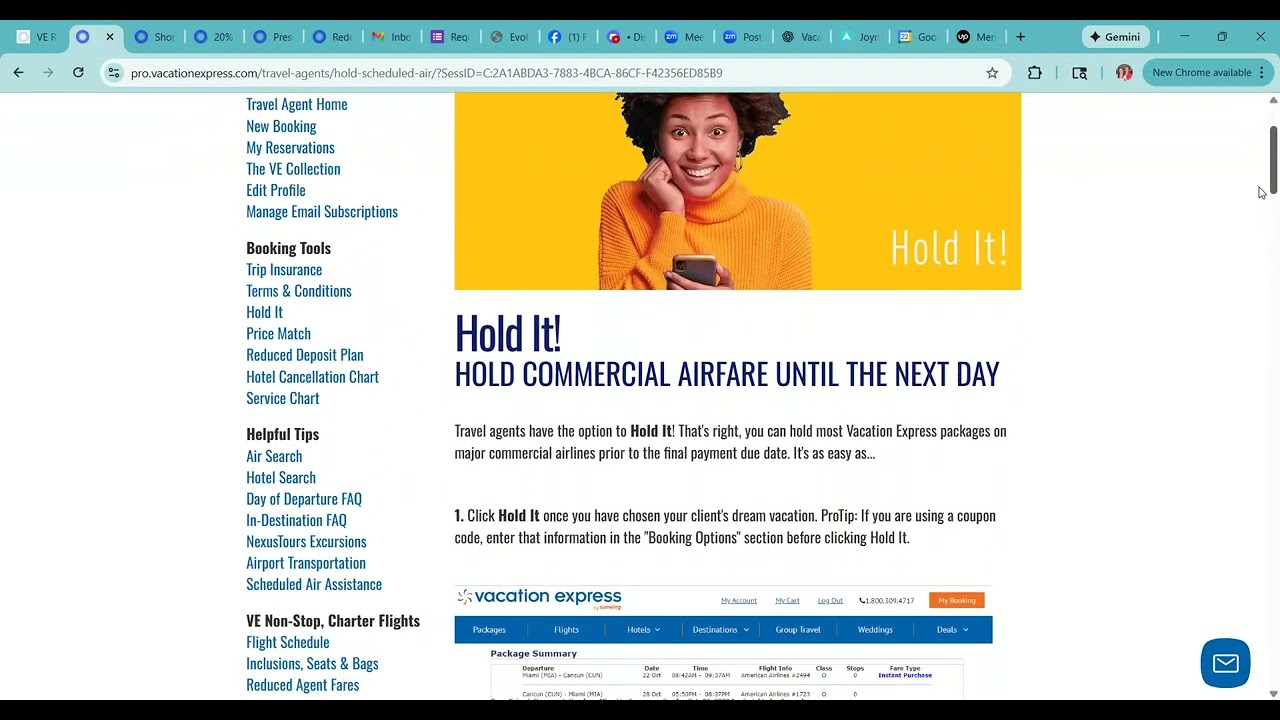View Terms & Conditions

(299, 291)
